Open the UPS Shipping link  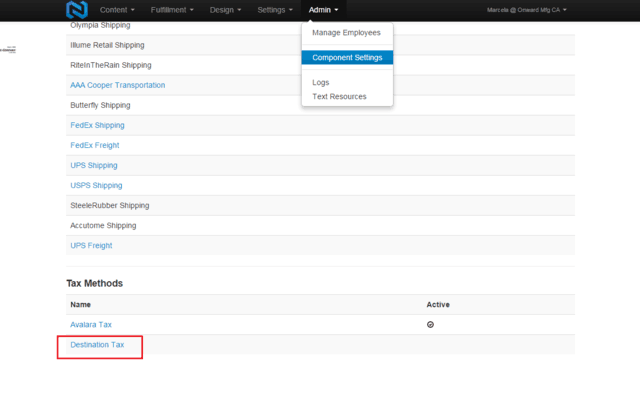coord(94,165)
